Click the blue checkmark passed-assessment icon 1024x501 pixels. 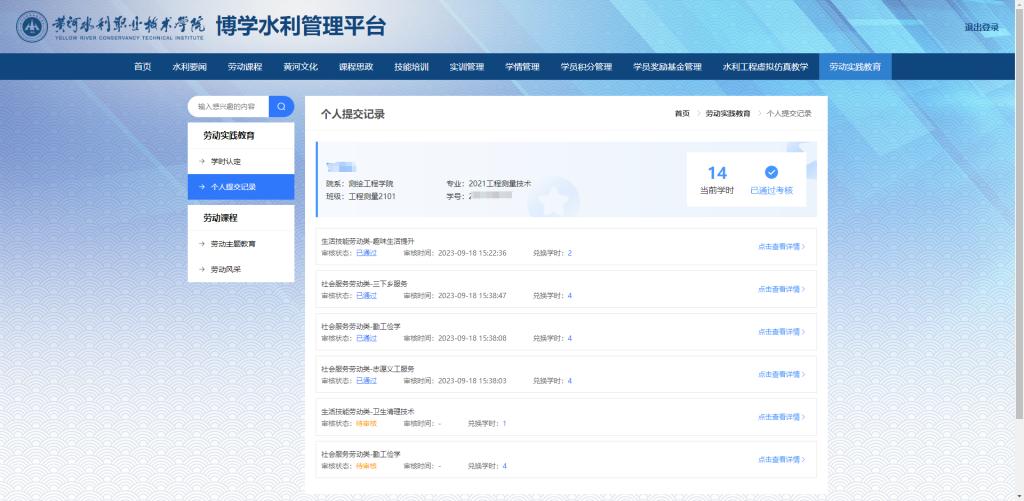[771, 172]
